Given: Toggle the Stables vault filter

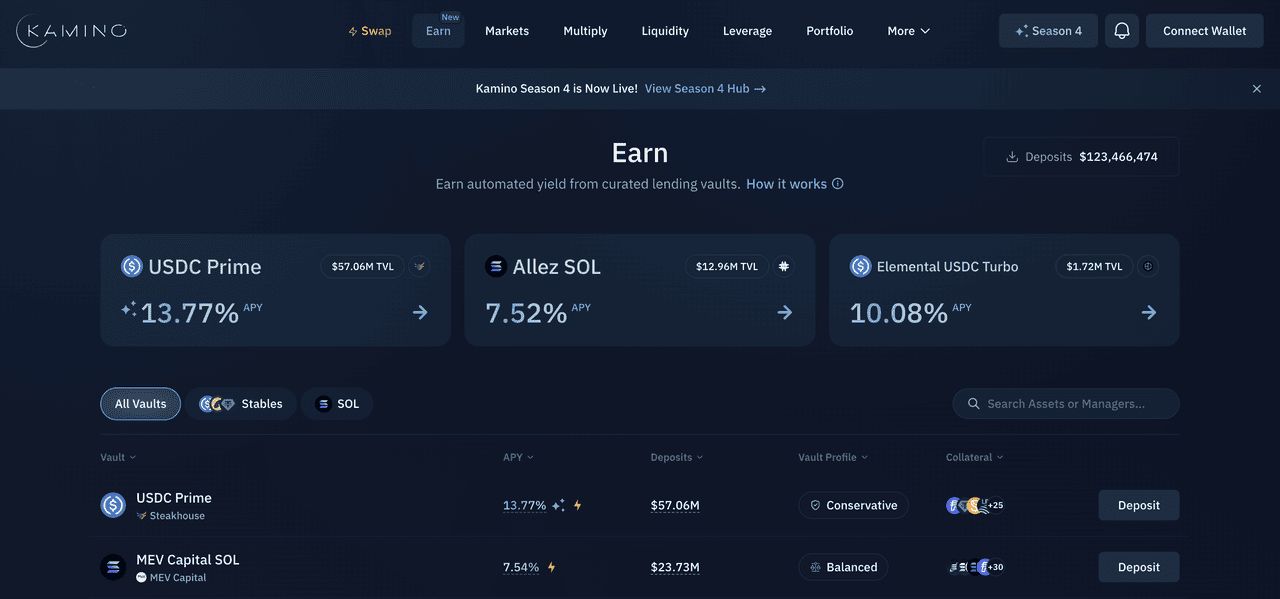Looking at the screenshot, I should tap(241, 404).
